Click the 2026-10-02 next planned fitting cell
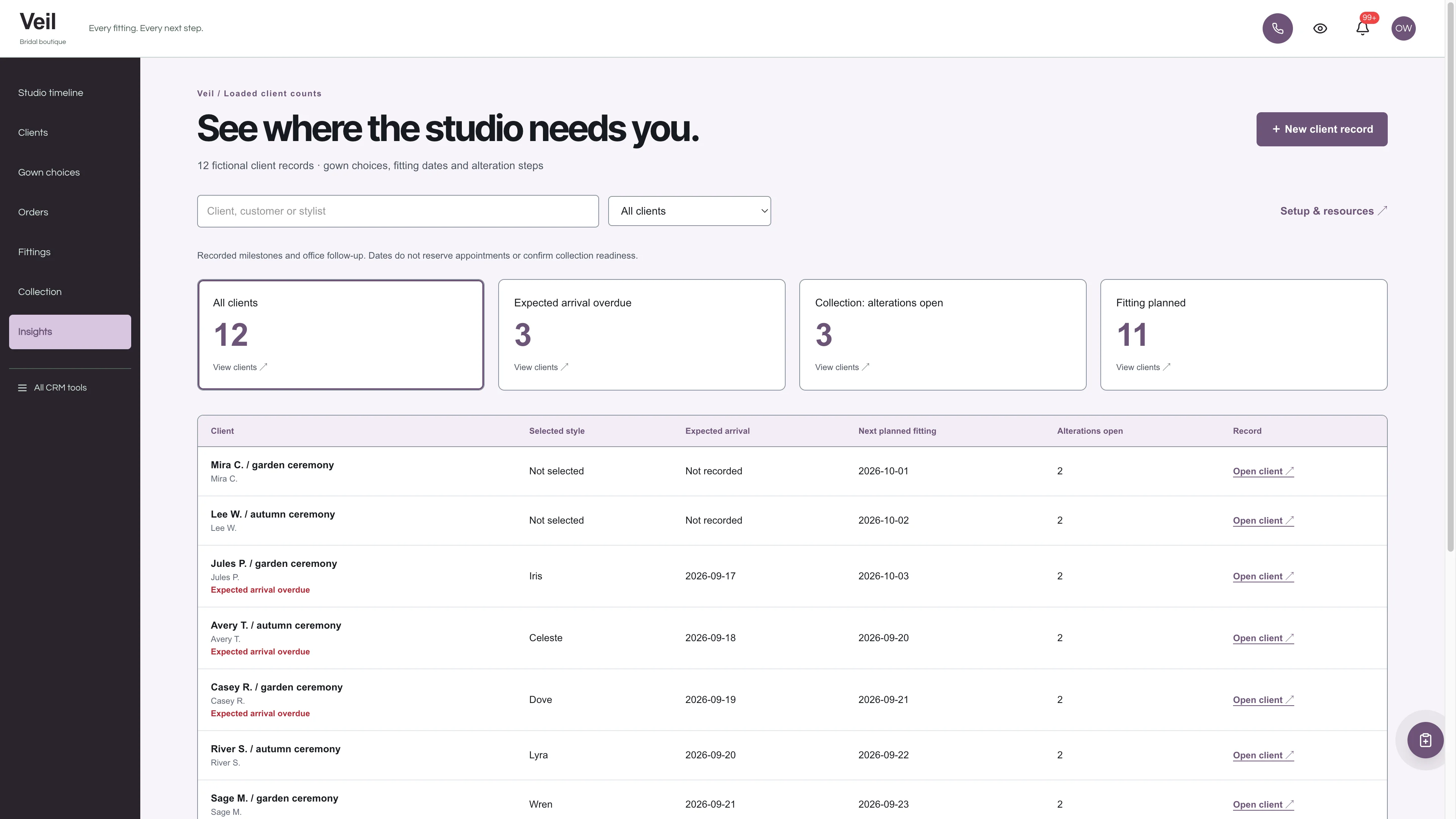This screenshot has width=1456, height=819. [x=883, y=521]
